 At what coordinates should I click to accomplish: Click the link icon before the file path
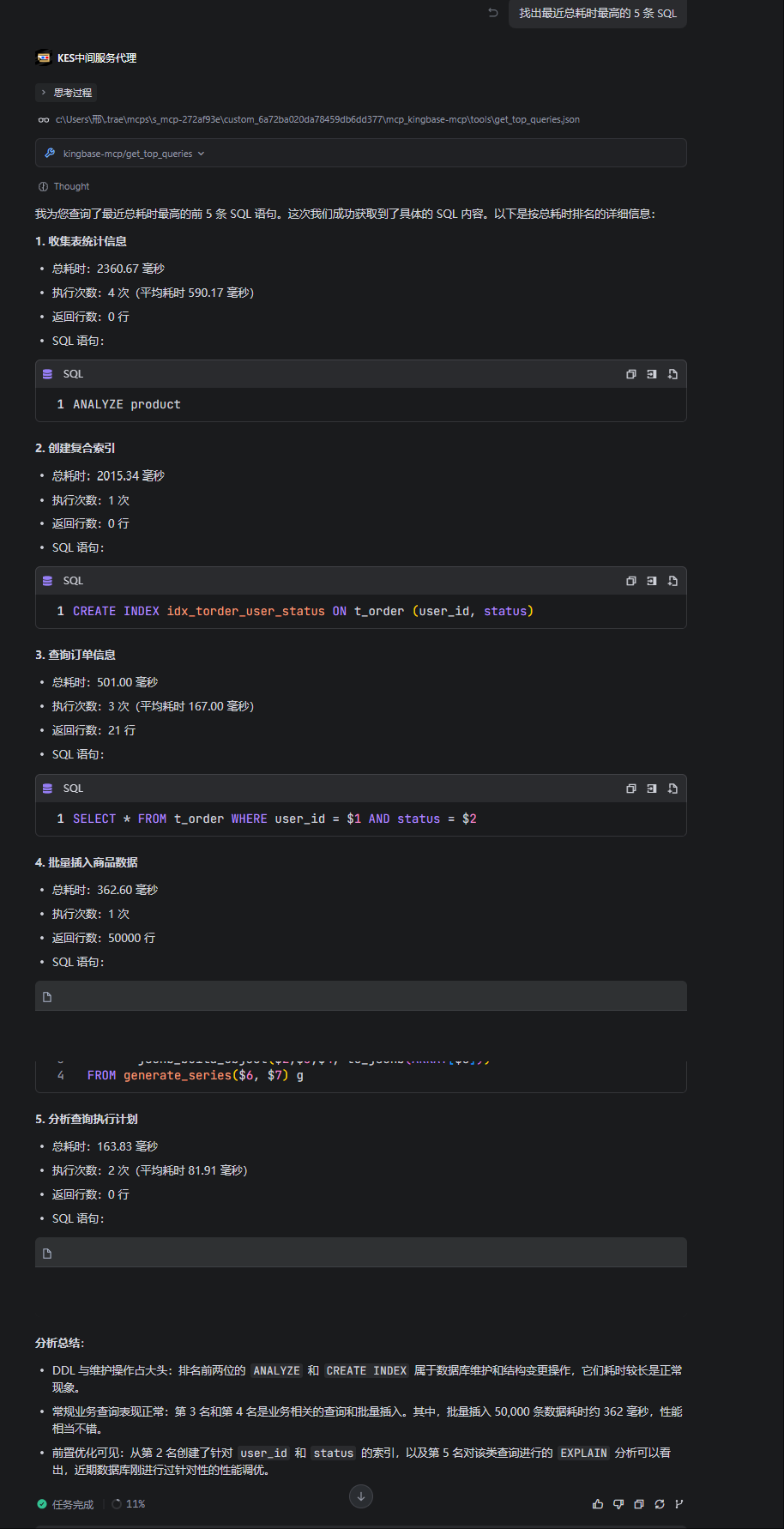click(x=43, y=119)
